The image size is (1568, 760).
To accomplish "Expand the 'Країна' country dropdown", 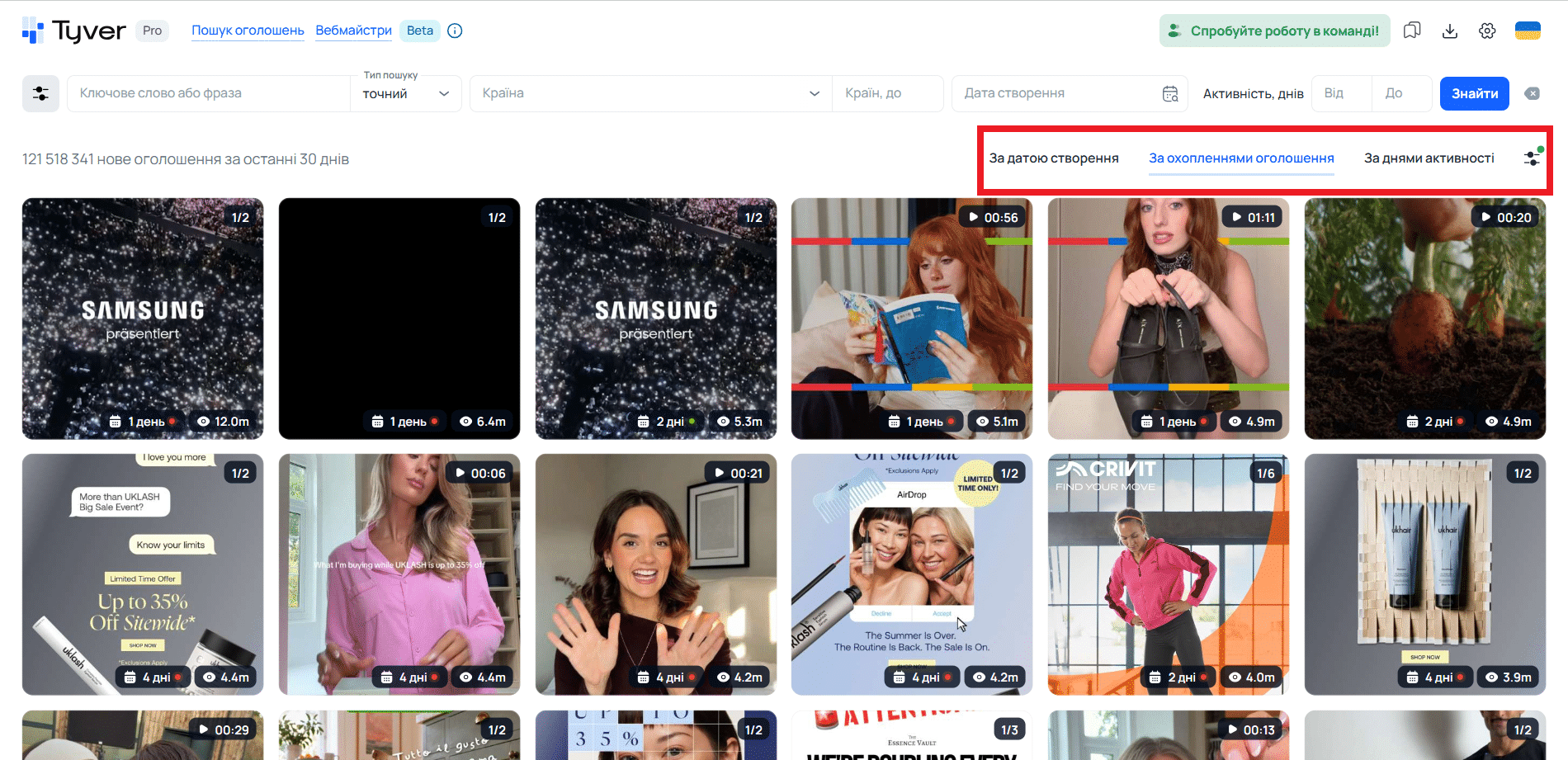I will point(650,93).
